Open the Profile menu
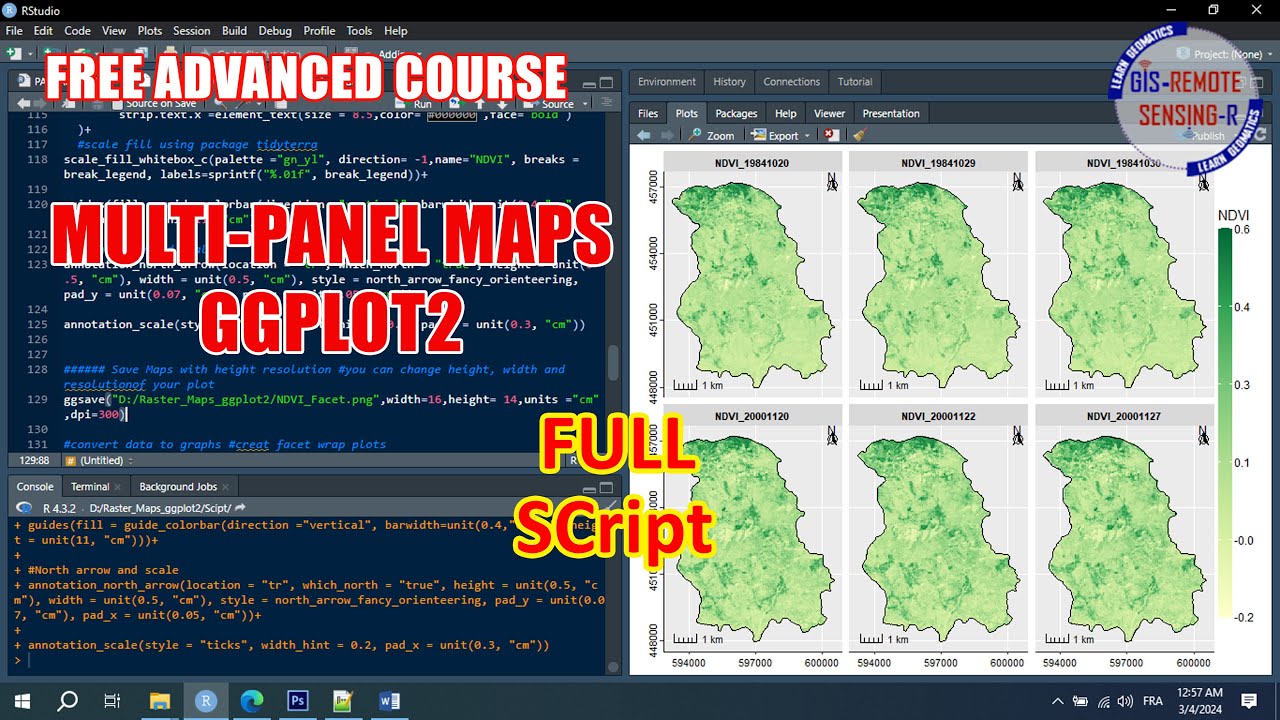1280x720 pixels. point(319,31)
